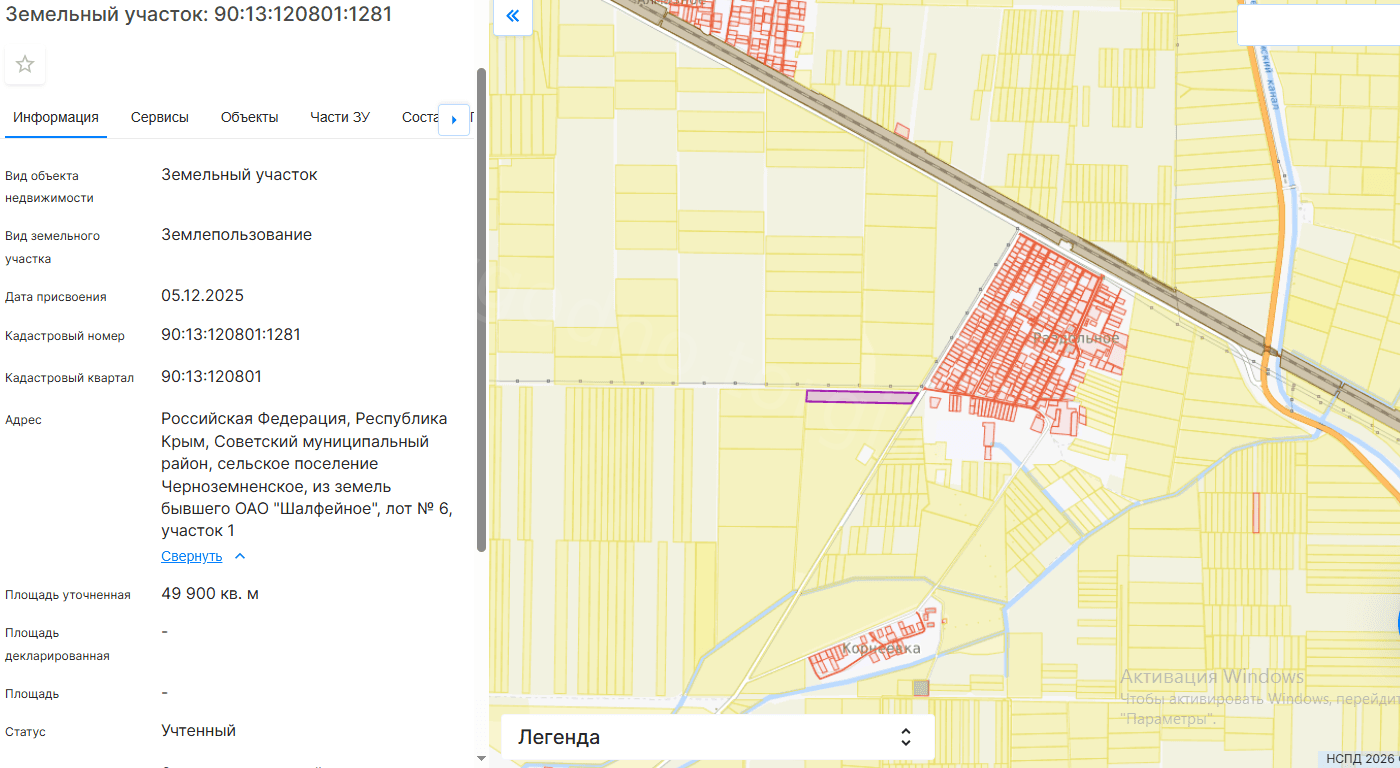This screenshot has width=1400, height=768.
Task: Select the isolated narrow red parcel on map
Action: coord(1255,512)
